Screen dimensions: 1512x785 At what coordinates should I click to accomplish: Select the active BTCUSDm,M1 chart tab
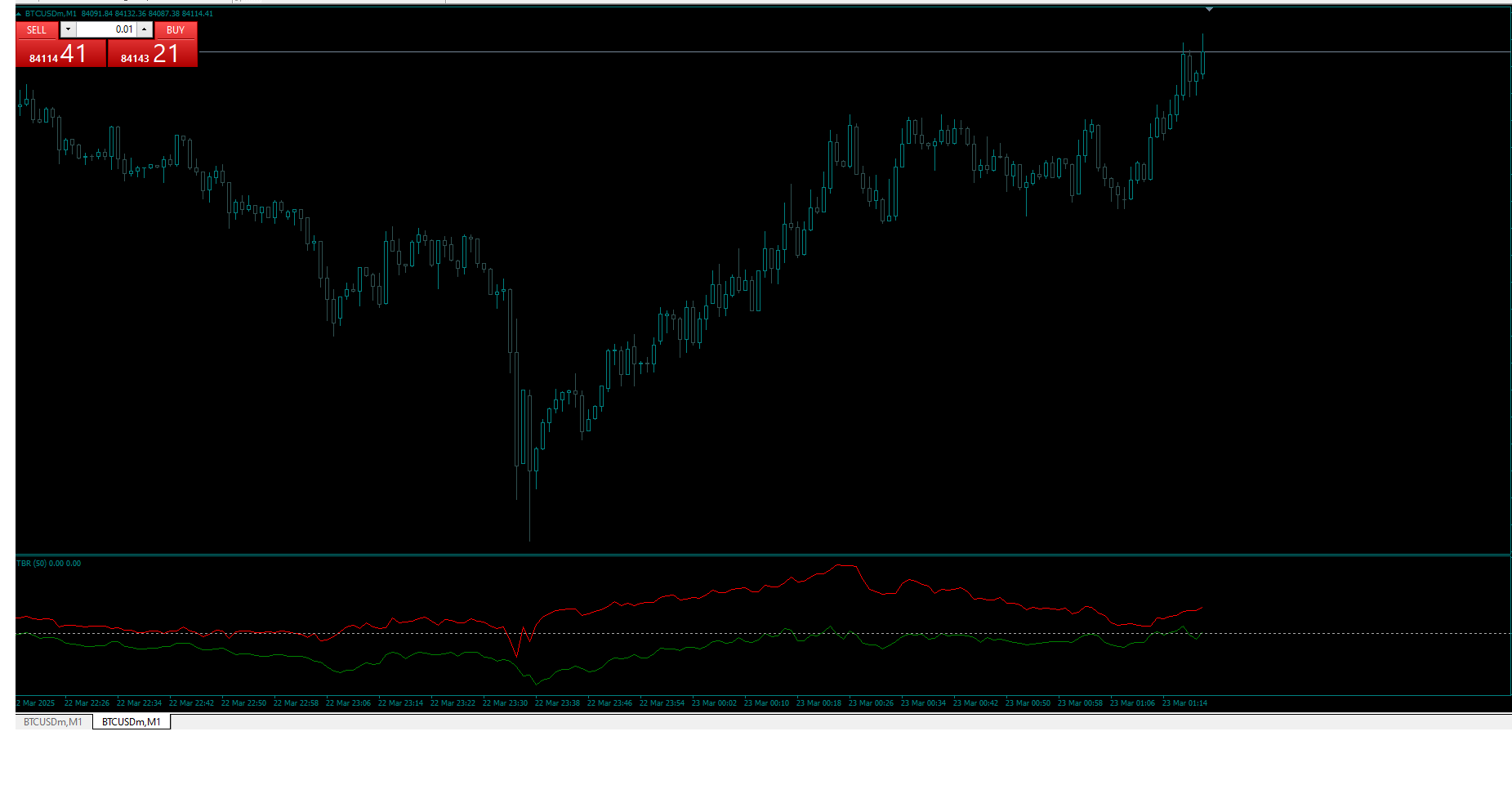click(132, 722)
